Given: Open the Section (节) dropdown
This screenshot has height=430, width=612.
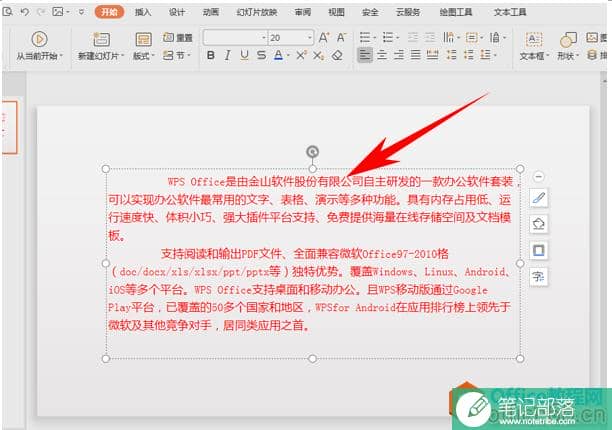Looking at the screenshot, I should point(177,55).
